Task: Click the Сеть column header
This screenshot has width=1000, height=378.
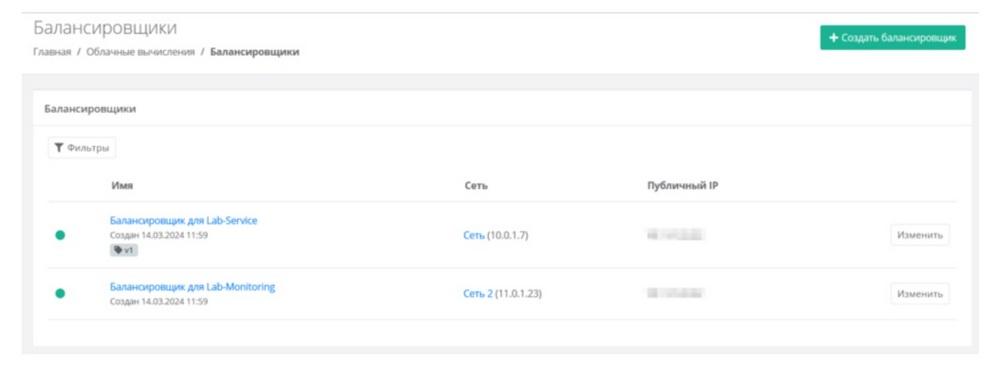Action: [x=476, y=185]
